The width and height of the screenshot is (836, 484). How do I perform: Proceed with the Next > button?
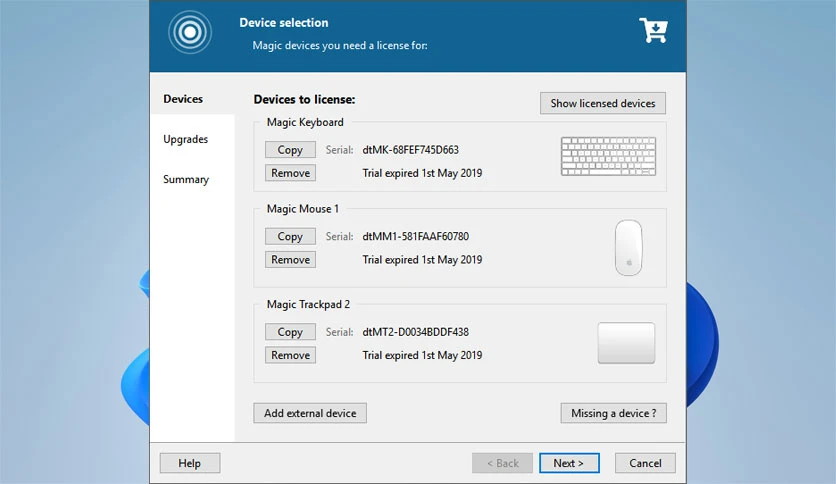coord(569,463)
